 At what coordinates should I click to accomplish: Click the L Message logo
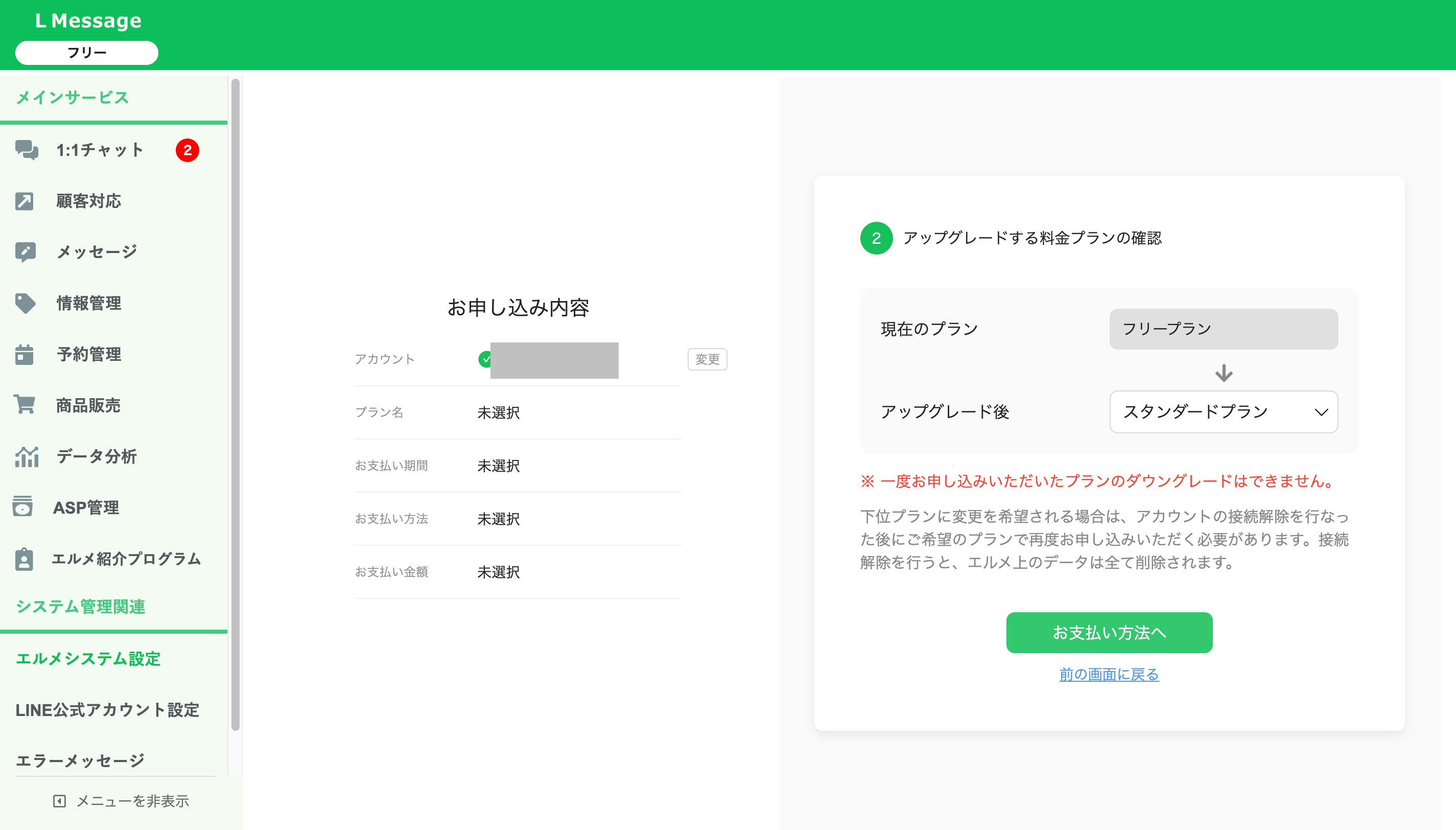coord(88,20)
